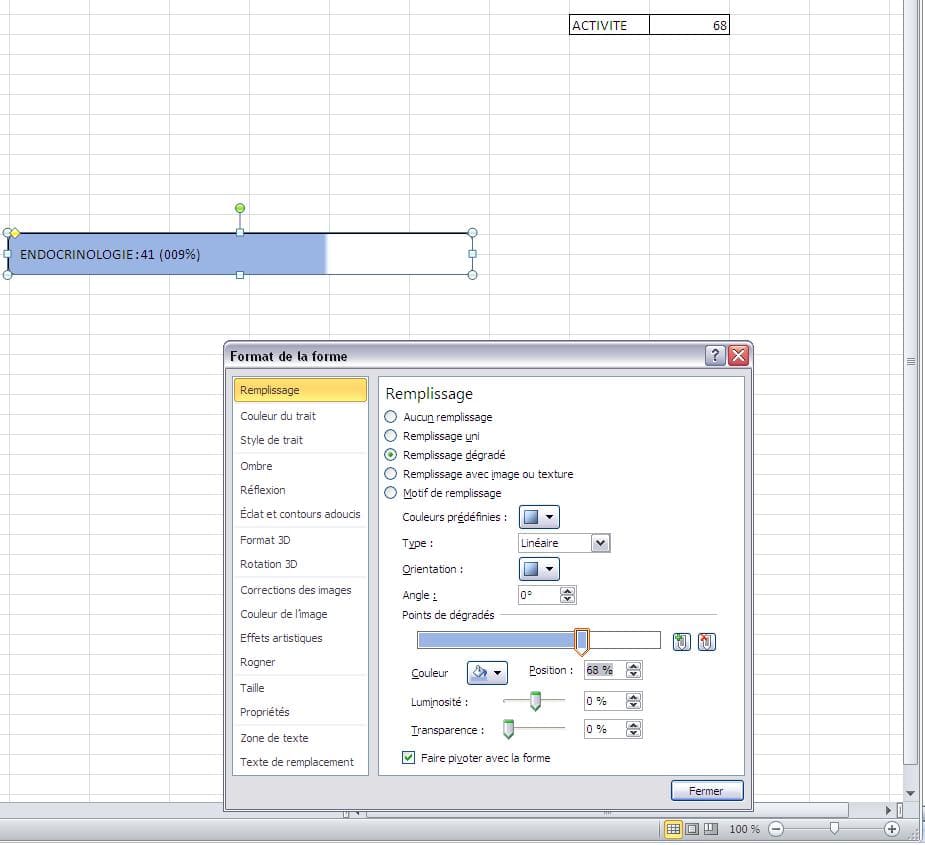Screen dimensions: 925x845
Task: Expand the Type Linéaire combo box
Action: (x=600, y=543)
